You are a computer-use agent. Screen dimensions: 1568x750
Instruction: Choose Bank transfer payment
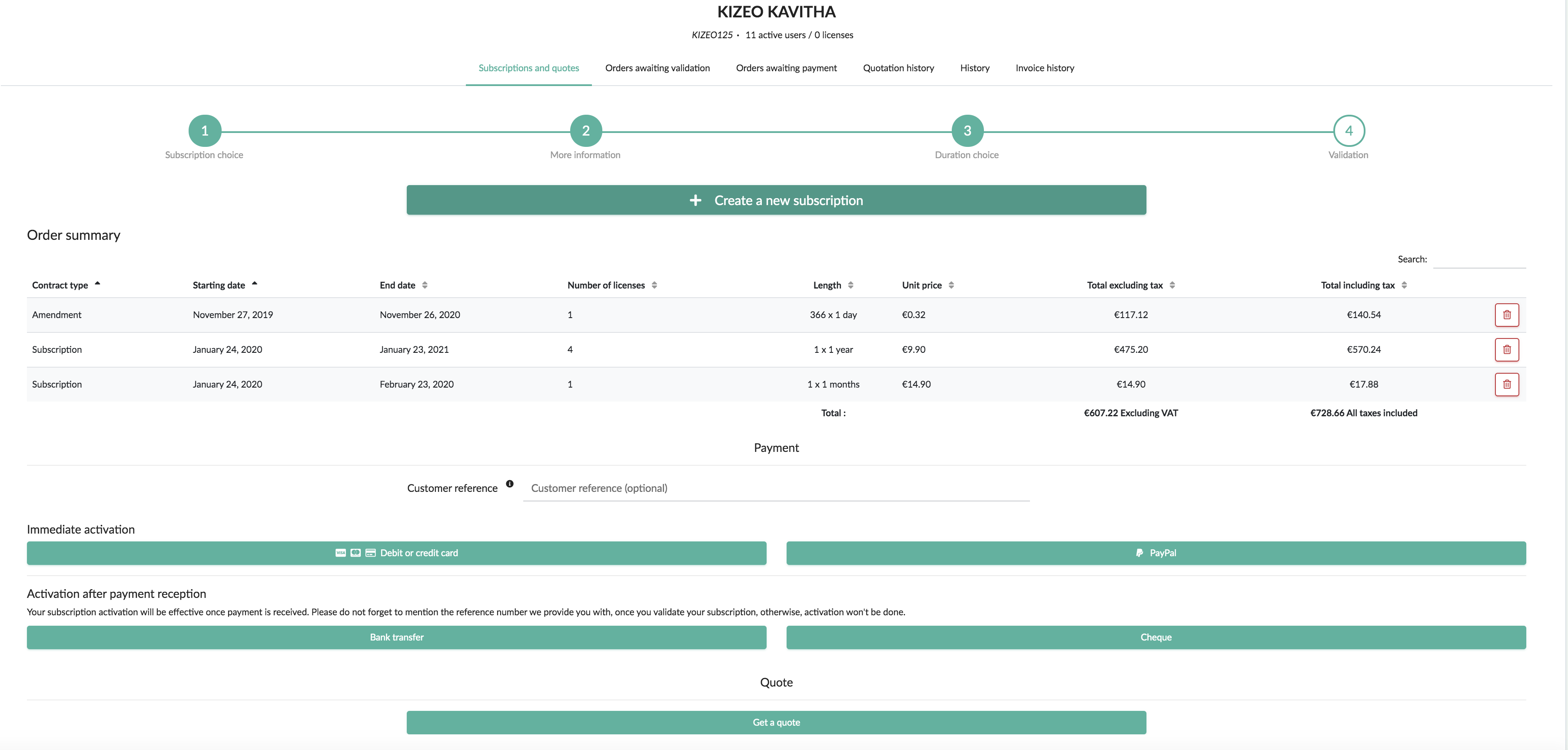(396, 637)
